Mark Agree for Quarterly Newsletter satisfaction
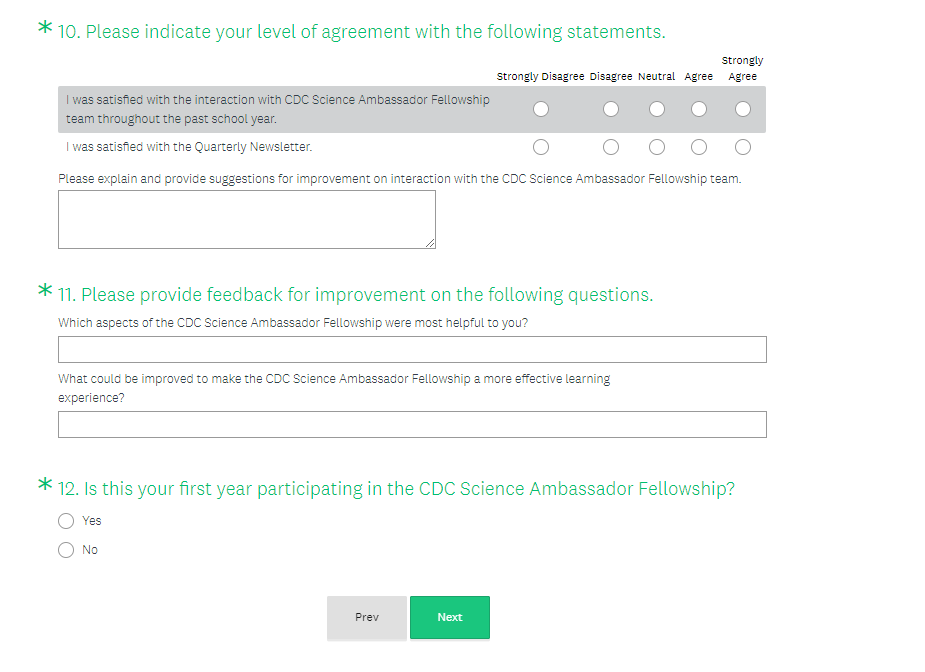 pyautogui.click(x=699, y=147)
